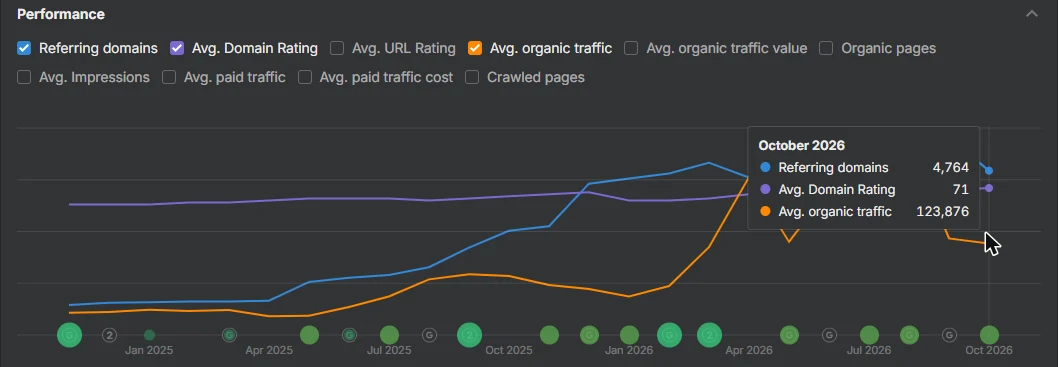Click tooltip title 'October 2026'
Viewport: 1058px width, 367px height.
point(802,145)
